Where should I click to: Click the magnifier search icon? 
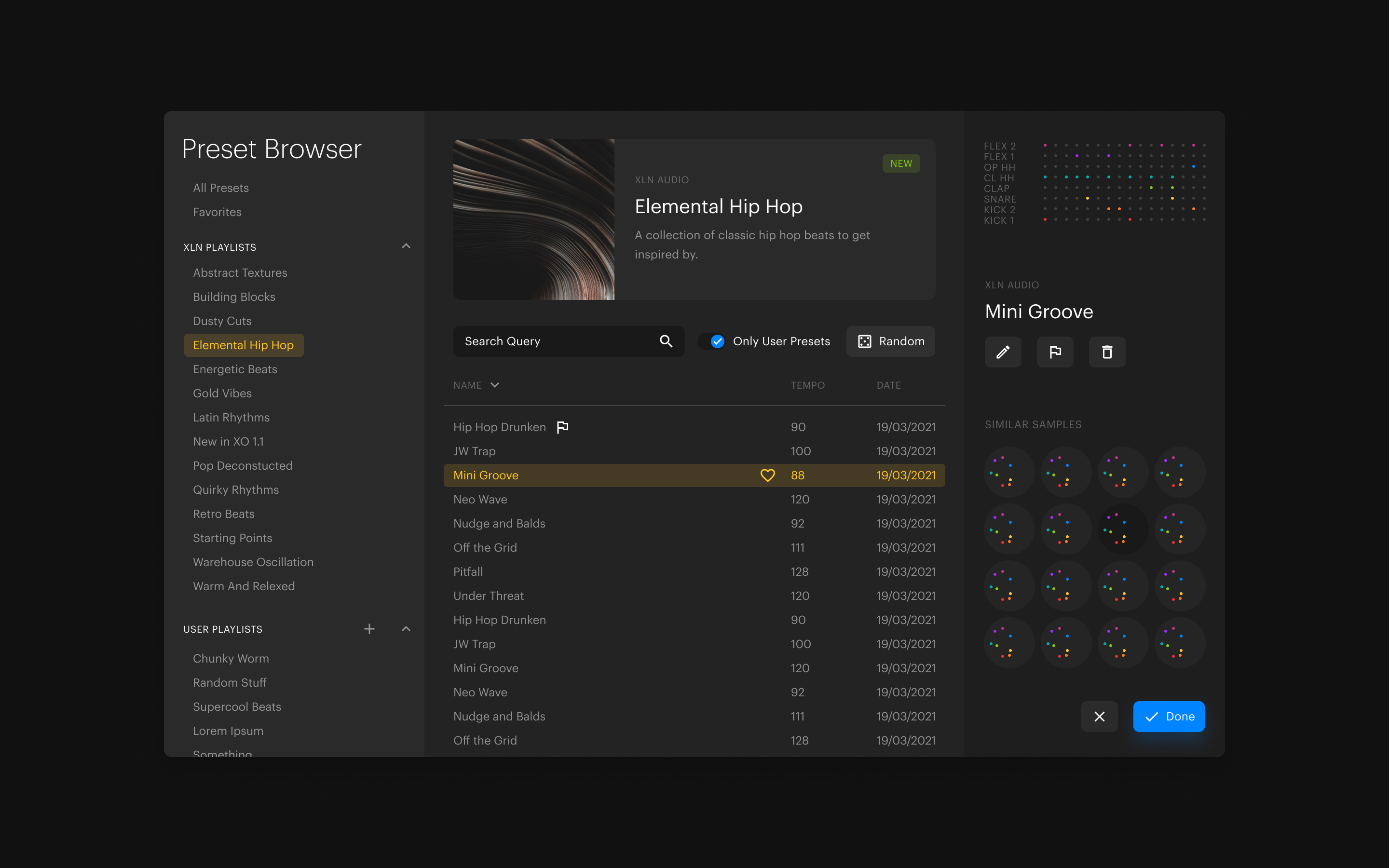(666, 341)
